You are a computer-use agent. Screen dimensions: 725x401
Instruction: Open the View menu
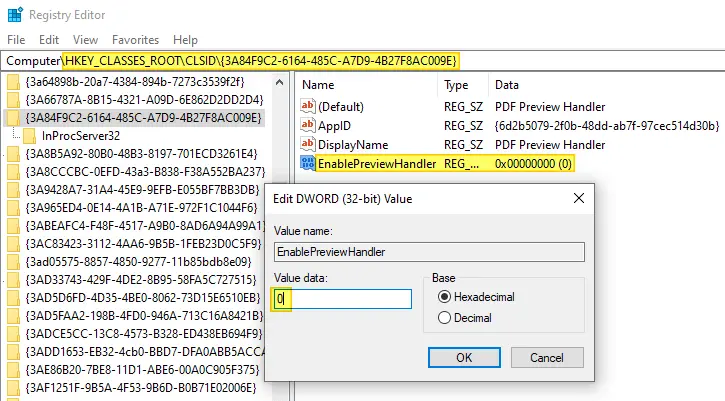(x=86, y=40)
